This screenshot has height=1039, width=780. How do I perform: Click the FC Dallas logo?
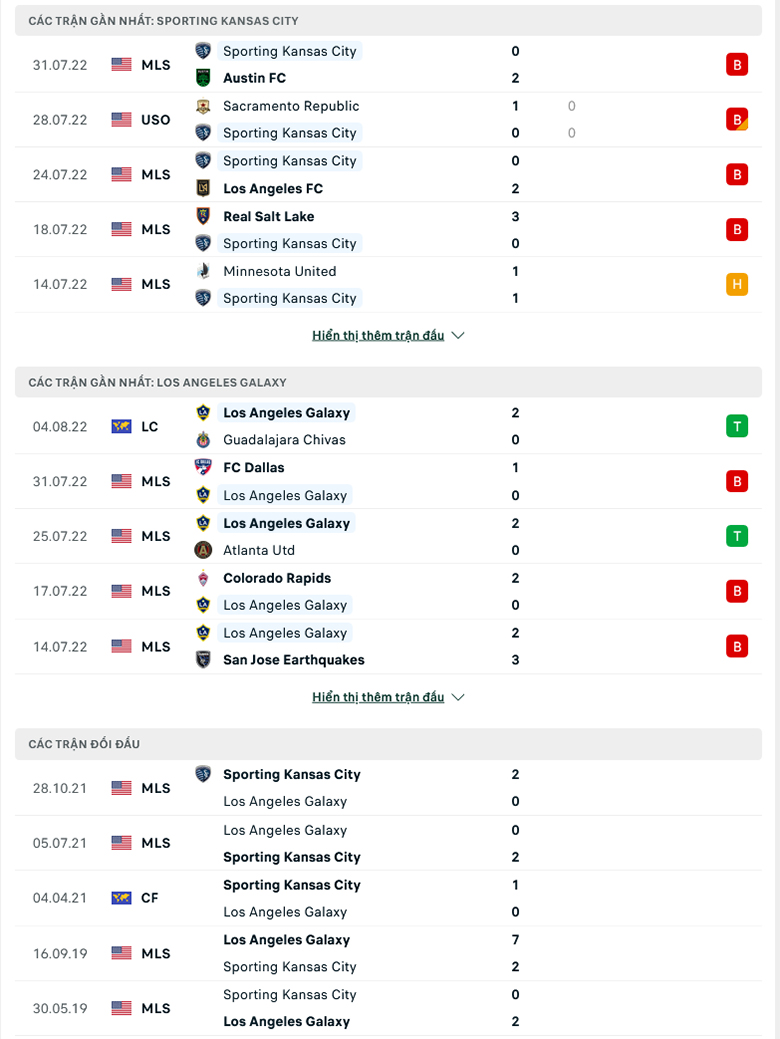click(203, 467)
